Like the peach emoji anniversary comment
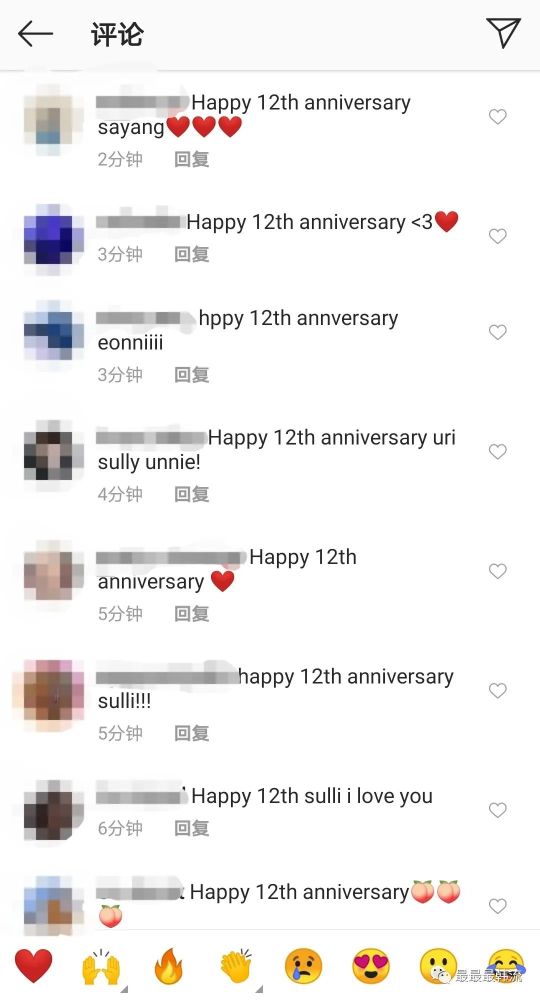 tap(498, 906)
